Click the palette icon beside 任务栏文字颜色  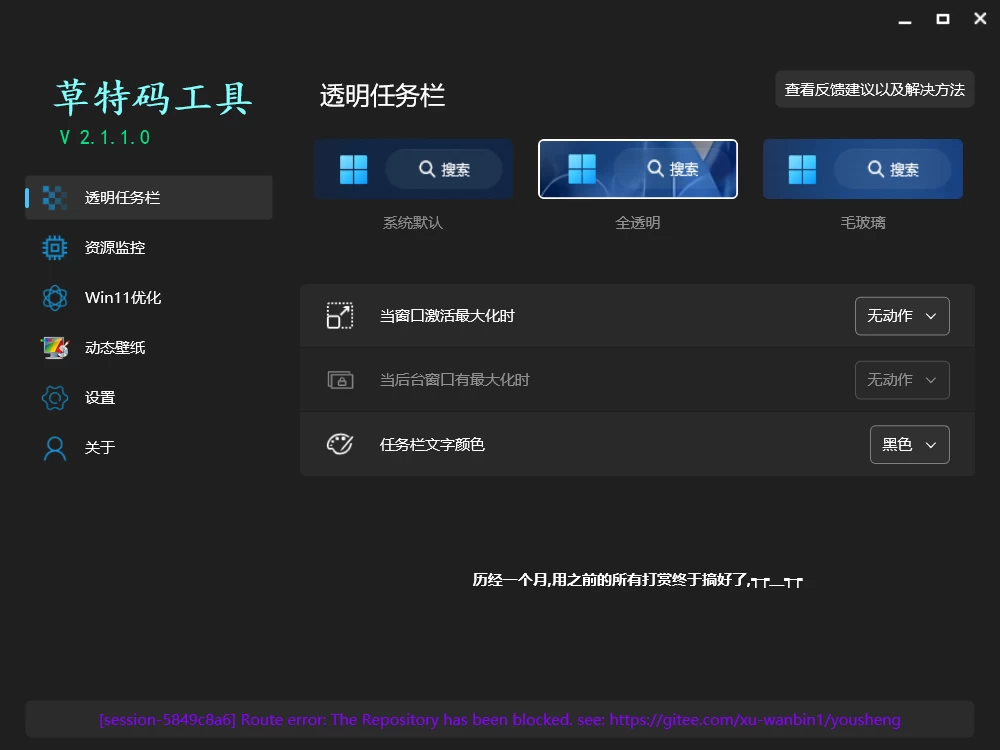(340, 444)
